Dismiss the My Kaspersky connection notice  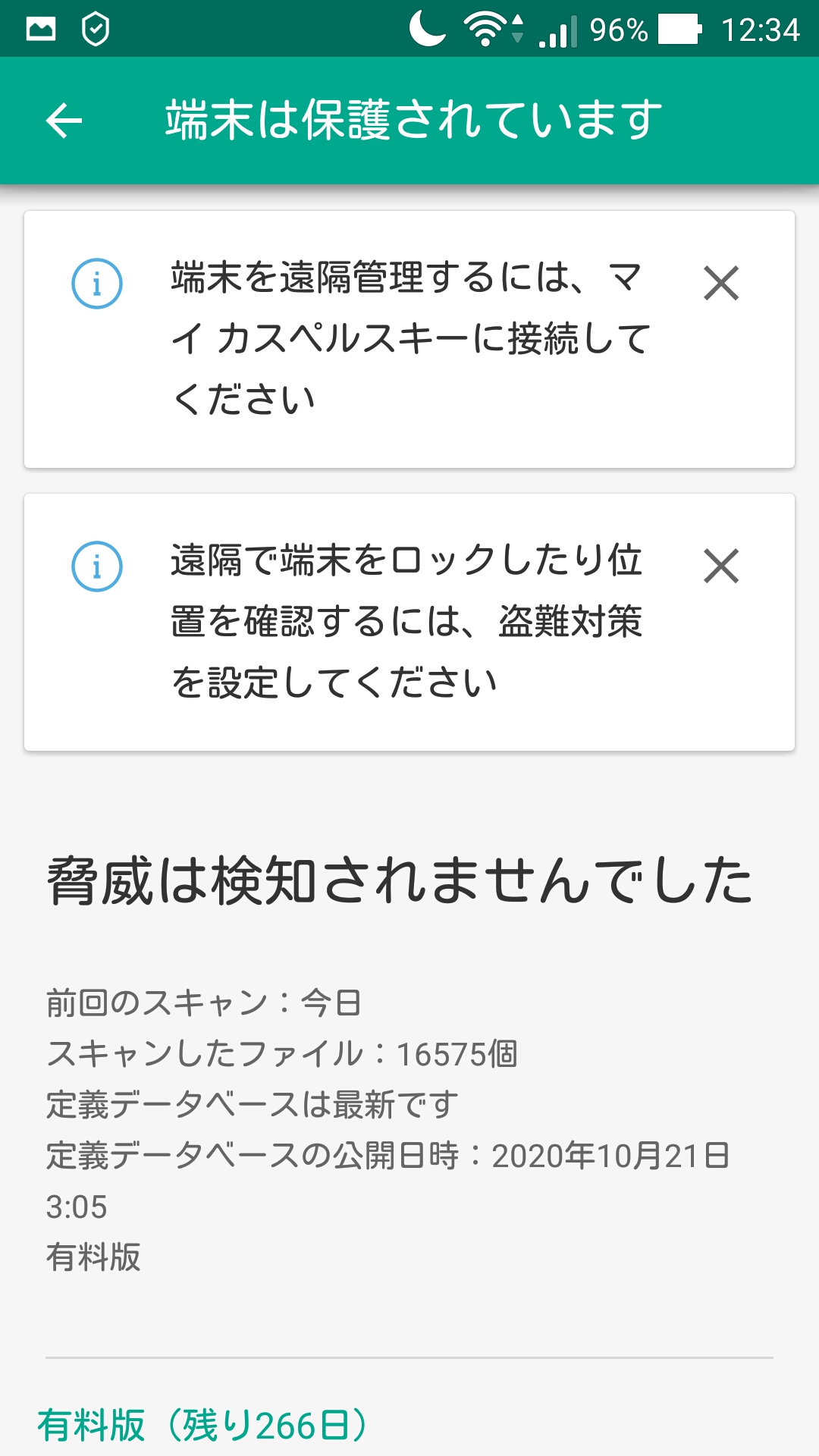720,284
